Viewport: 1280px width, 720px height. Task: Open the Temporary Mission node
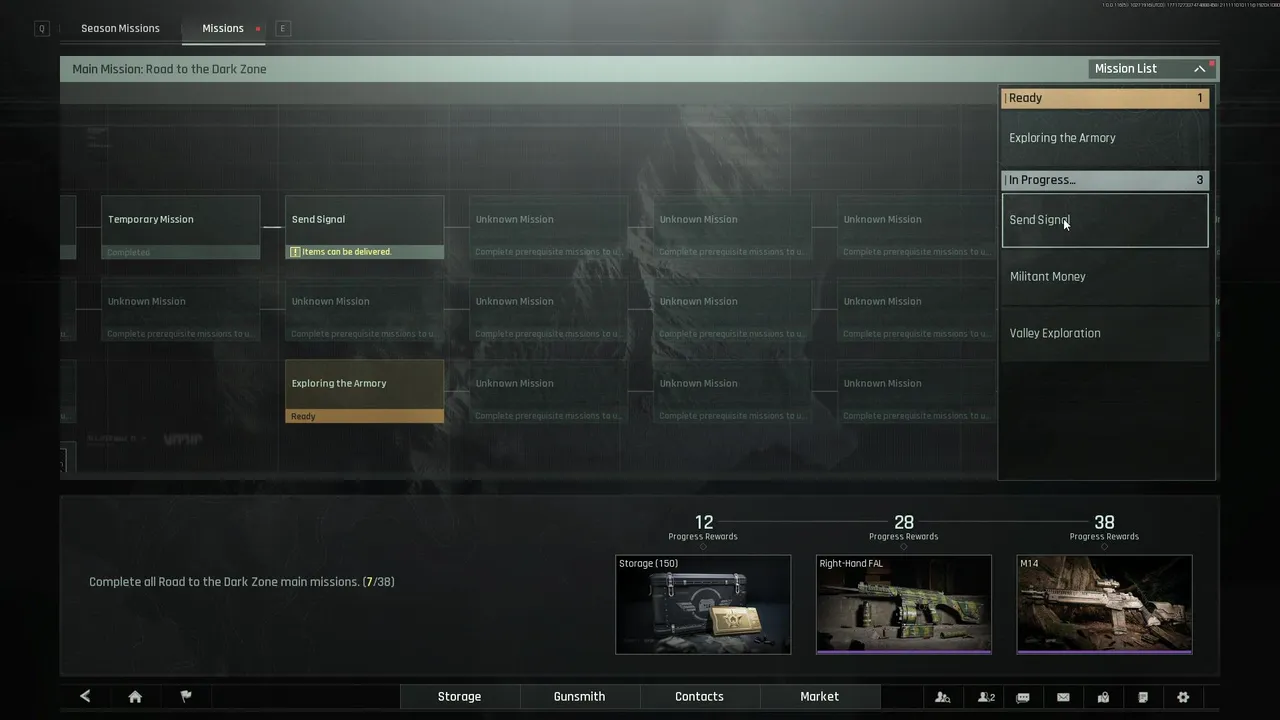coord(180,227)
